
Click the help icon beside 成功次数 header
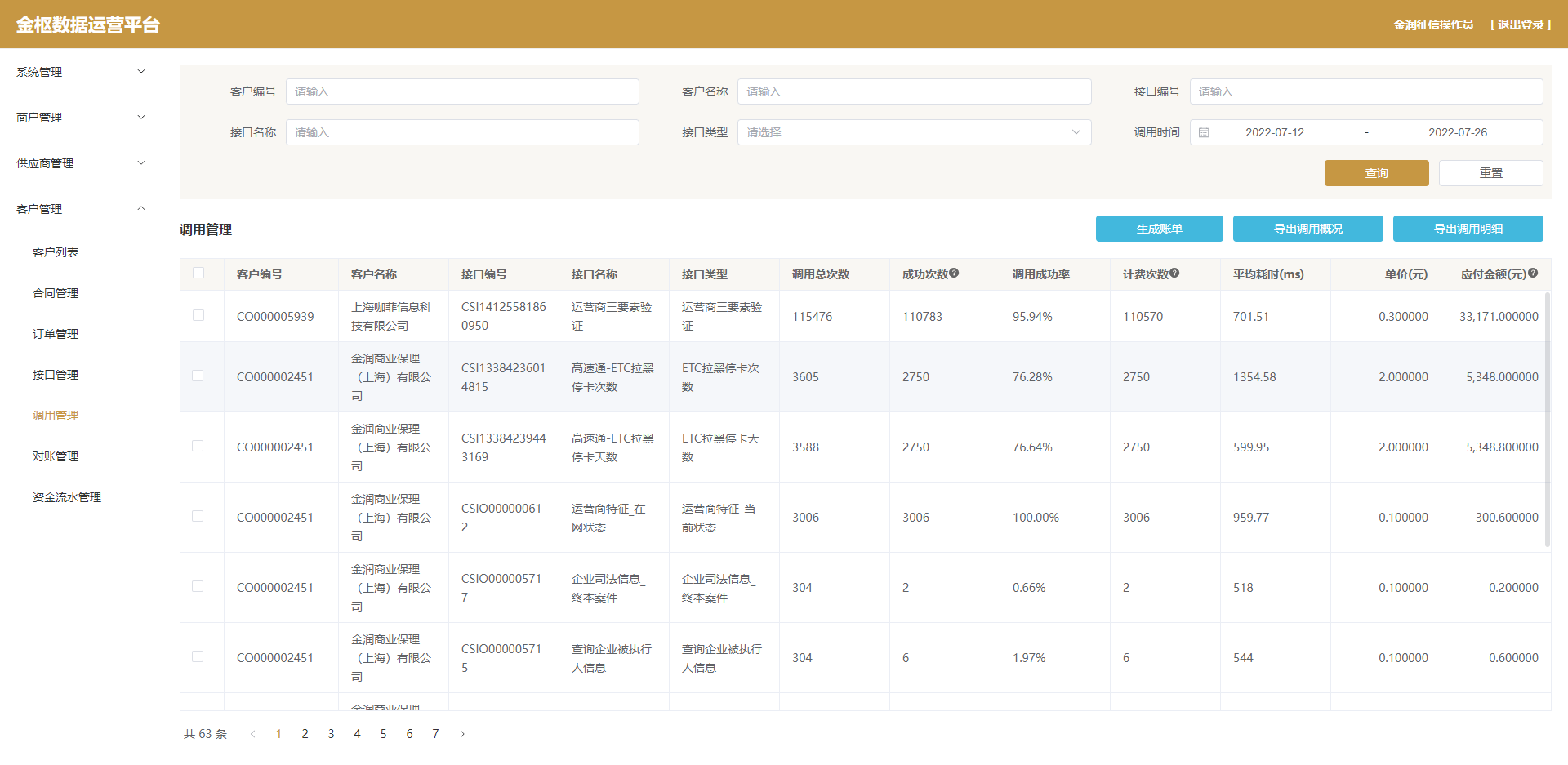(954, 274)
